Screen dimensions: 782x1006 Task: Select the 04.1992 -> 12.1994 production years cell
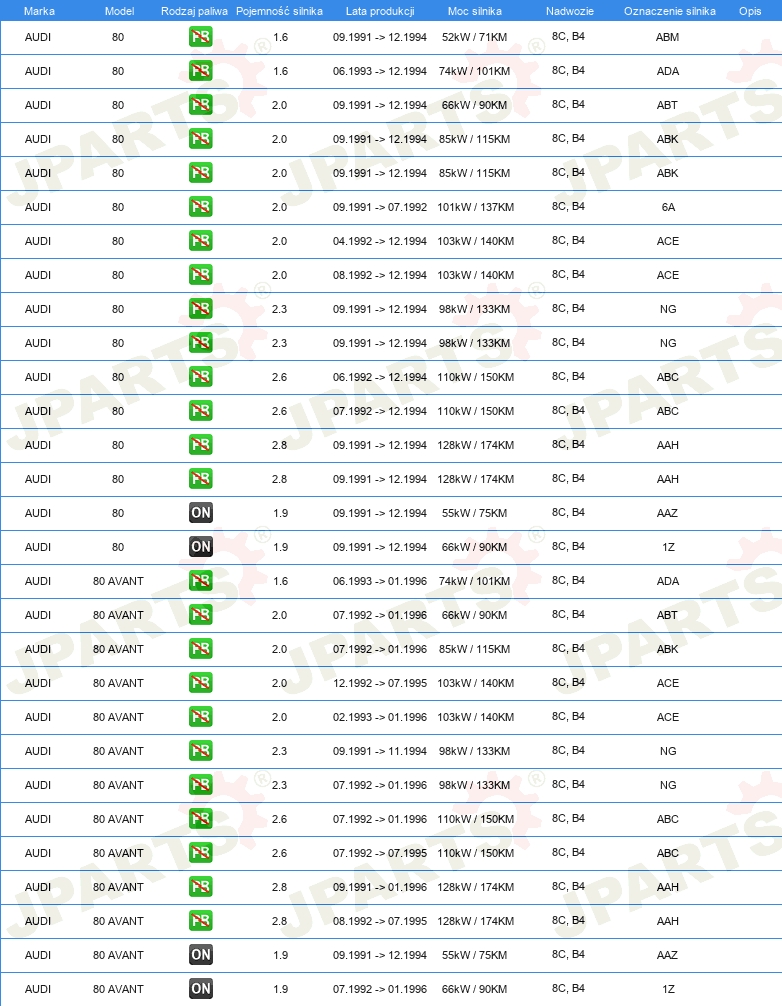(x=380, y=241)
